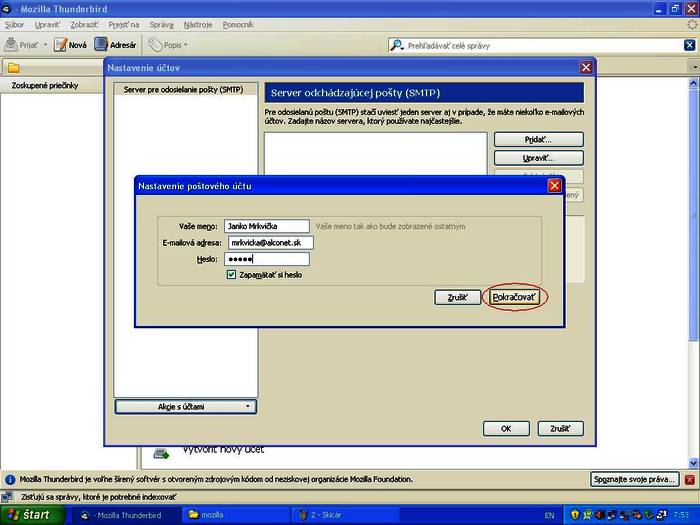The width and height of the screenshot is (700, 525).
Task: Compose new message with Nová
Action: pyautogui.click(x=70, y=45)
